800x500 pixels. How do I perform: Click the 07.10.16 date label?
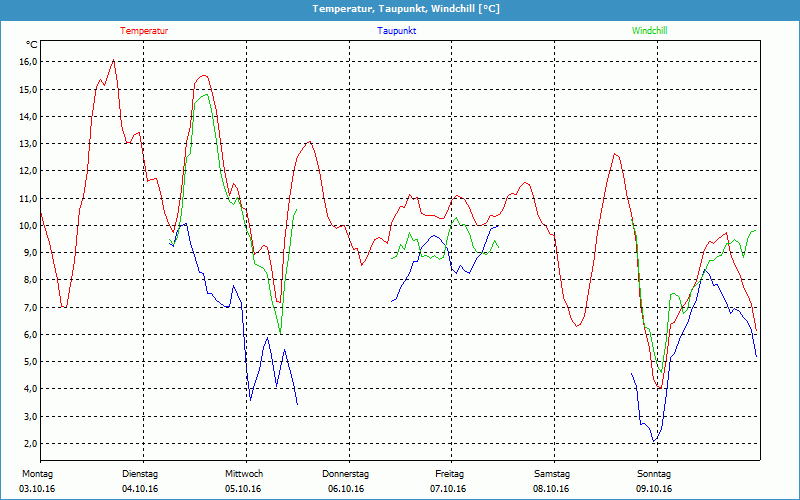448,489
